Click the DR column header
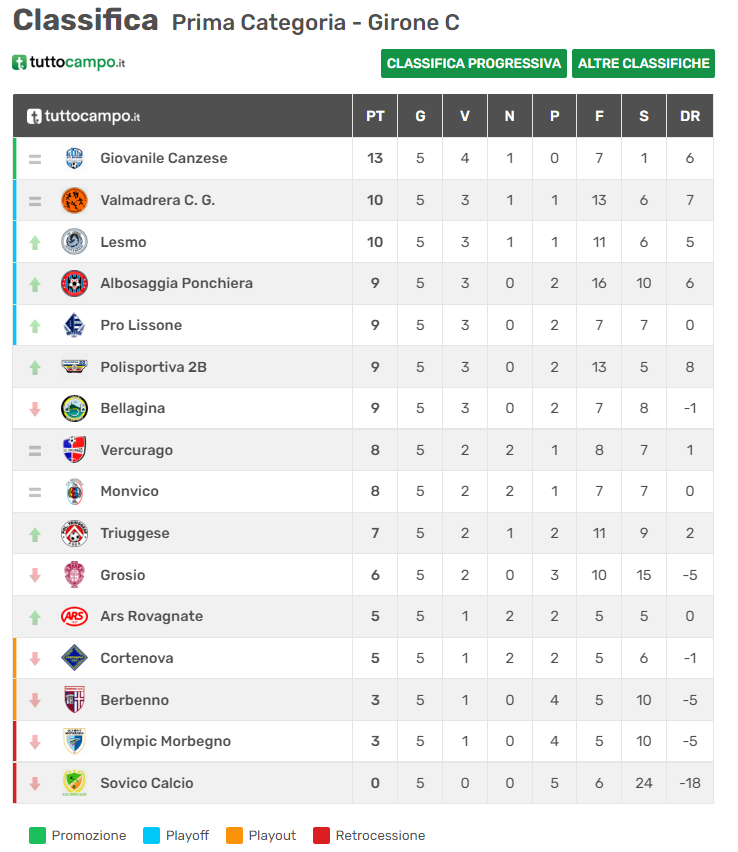Viewport: 738px width, 852px height. pyautogui.click(x=690, y=116)
